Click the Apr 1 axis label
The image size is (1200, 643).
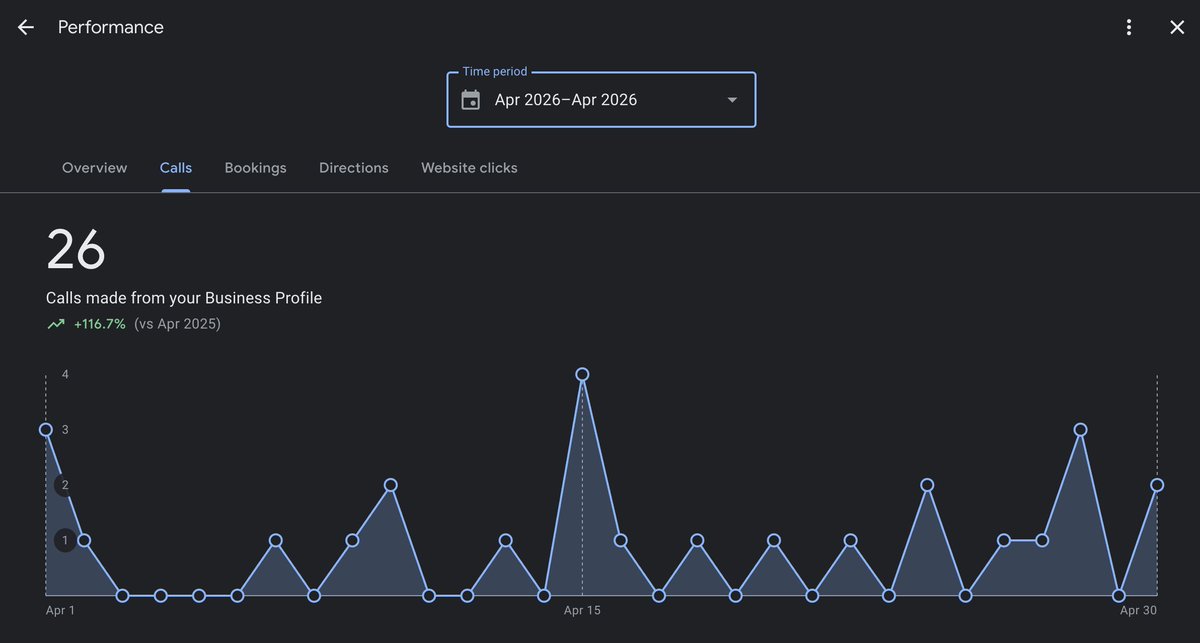tap(60, 610)
